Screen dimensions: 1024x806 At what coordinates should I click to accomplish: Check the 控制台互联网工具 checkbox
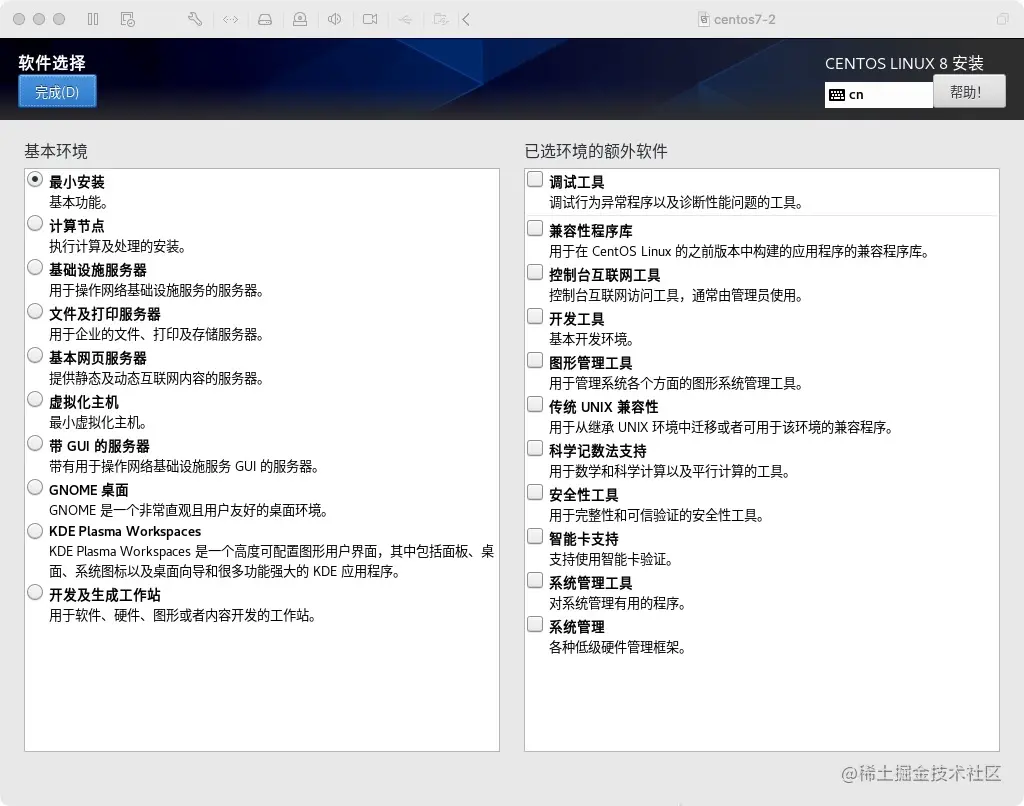click(x=535, y=272)
